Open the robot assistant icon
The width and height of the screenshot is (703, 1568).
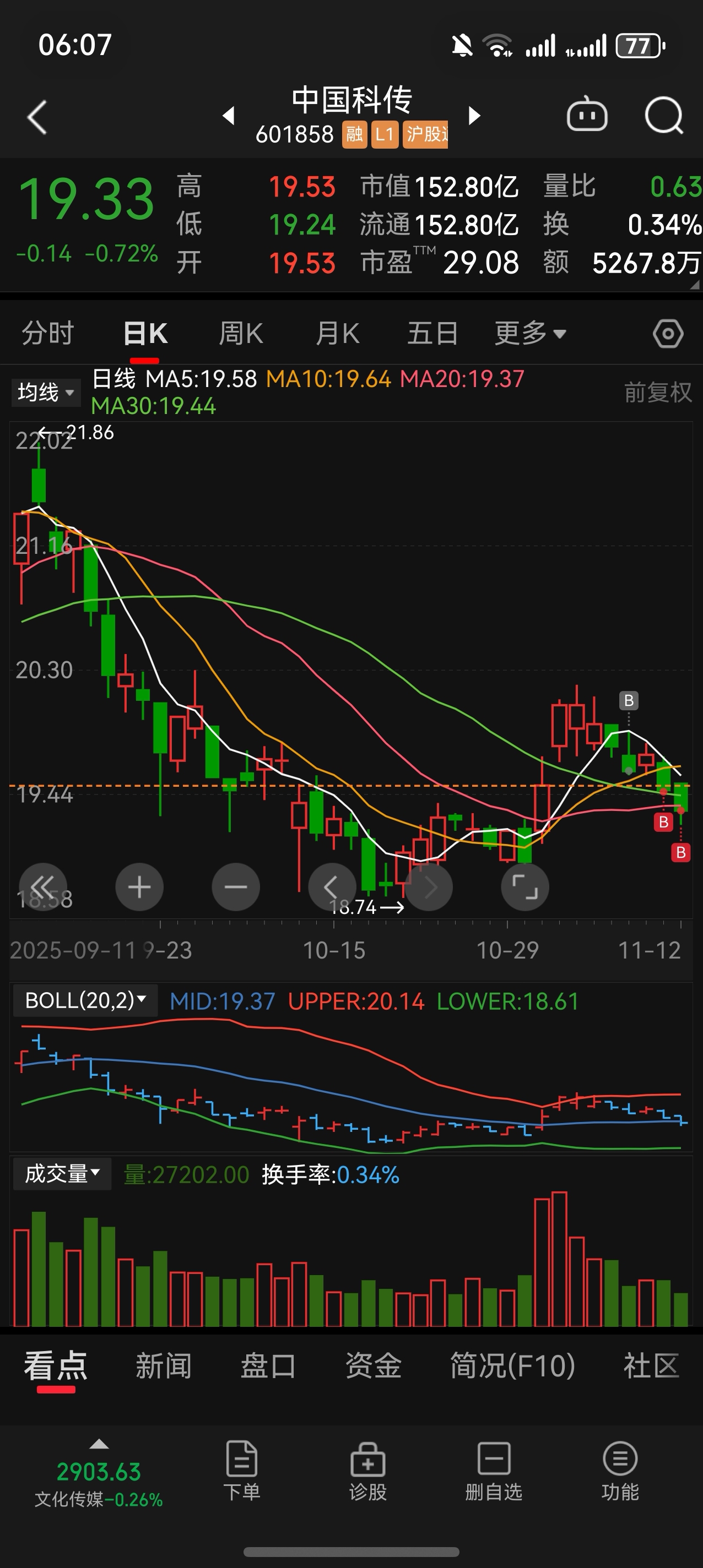coord(587,115)
